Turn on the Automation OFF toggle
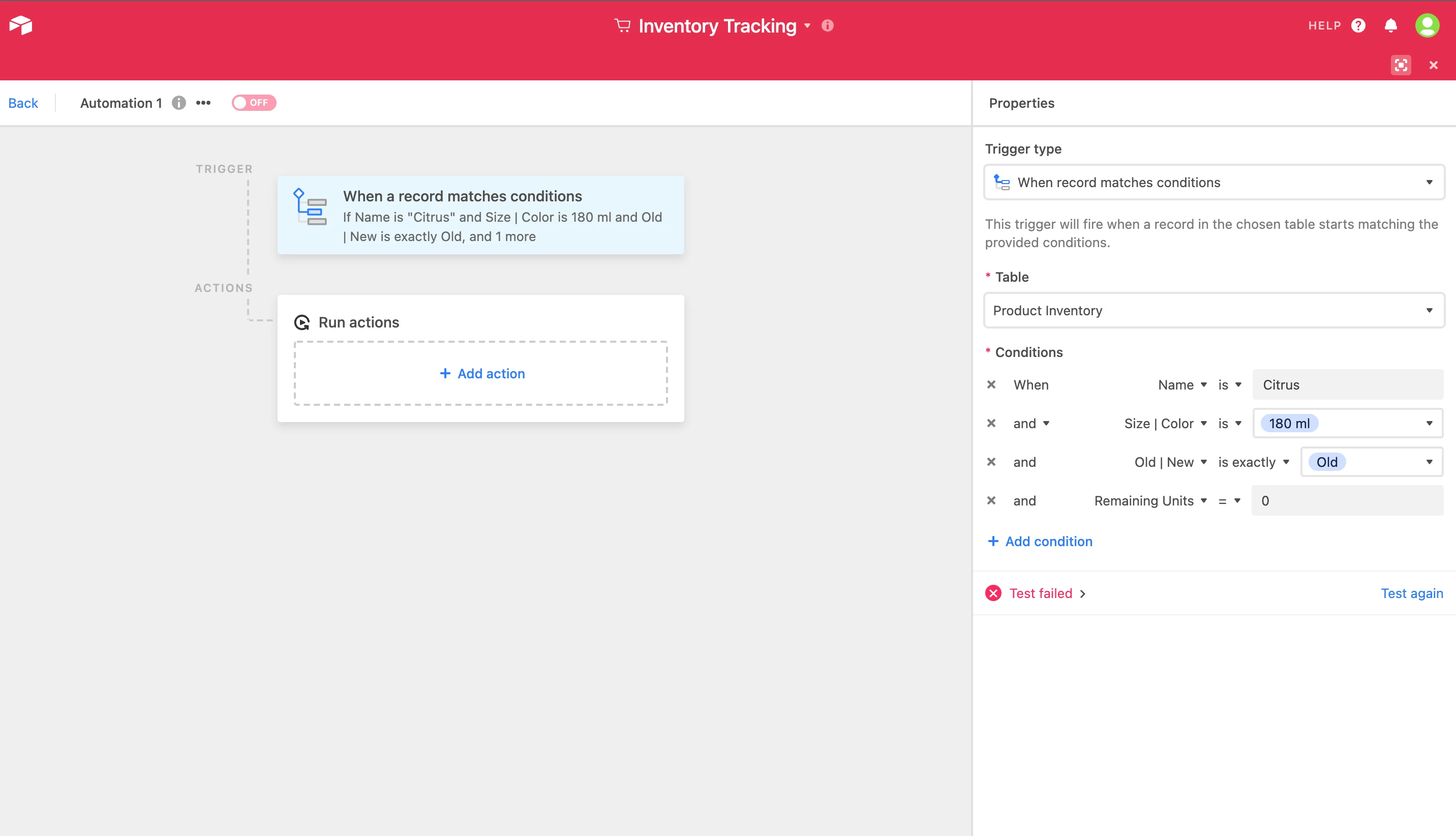Image resolution: width=1456 pixels, height=836 pixels. [x=254, y=103]
